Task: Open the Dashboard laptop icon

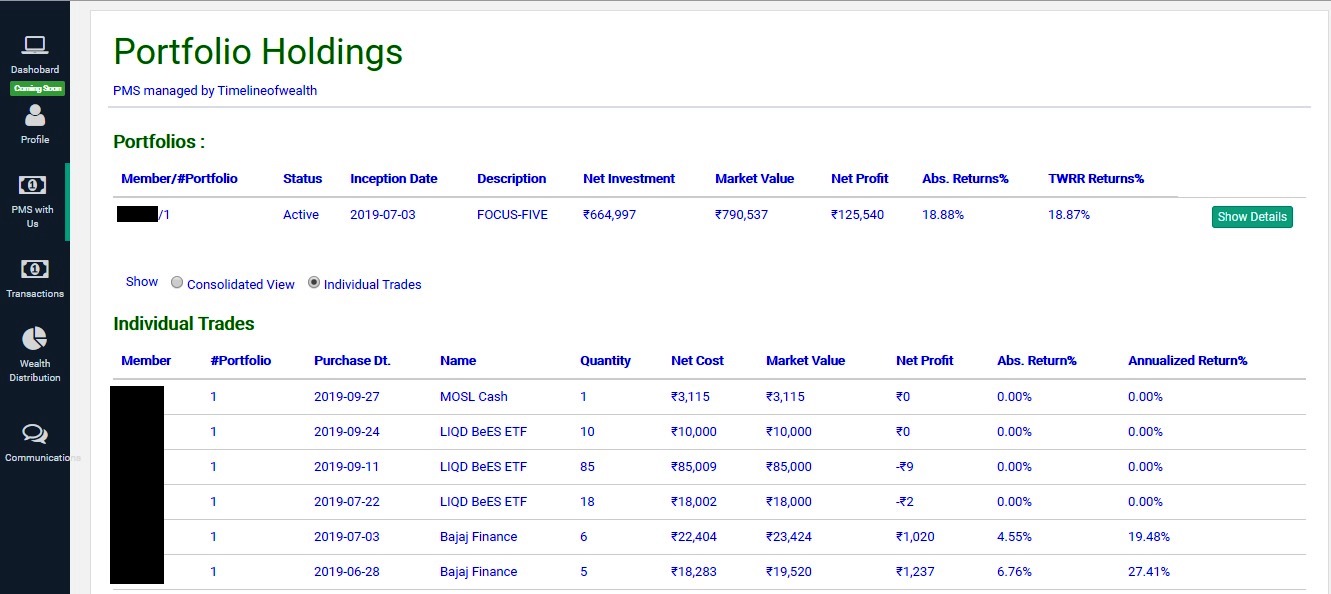Action: coord(35,45)
